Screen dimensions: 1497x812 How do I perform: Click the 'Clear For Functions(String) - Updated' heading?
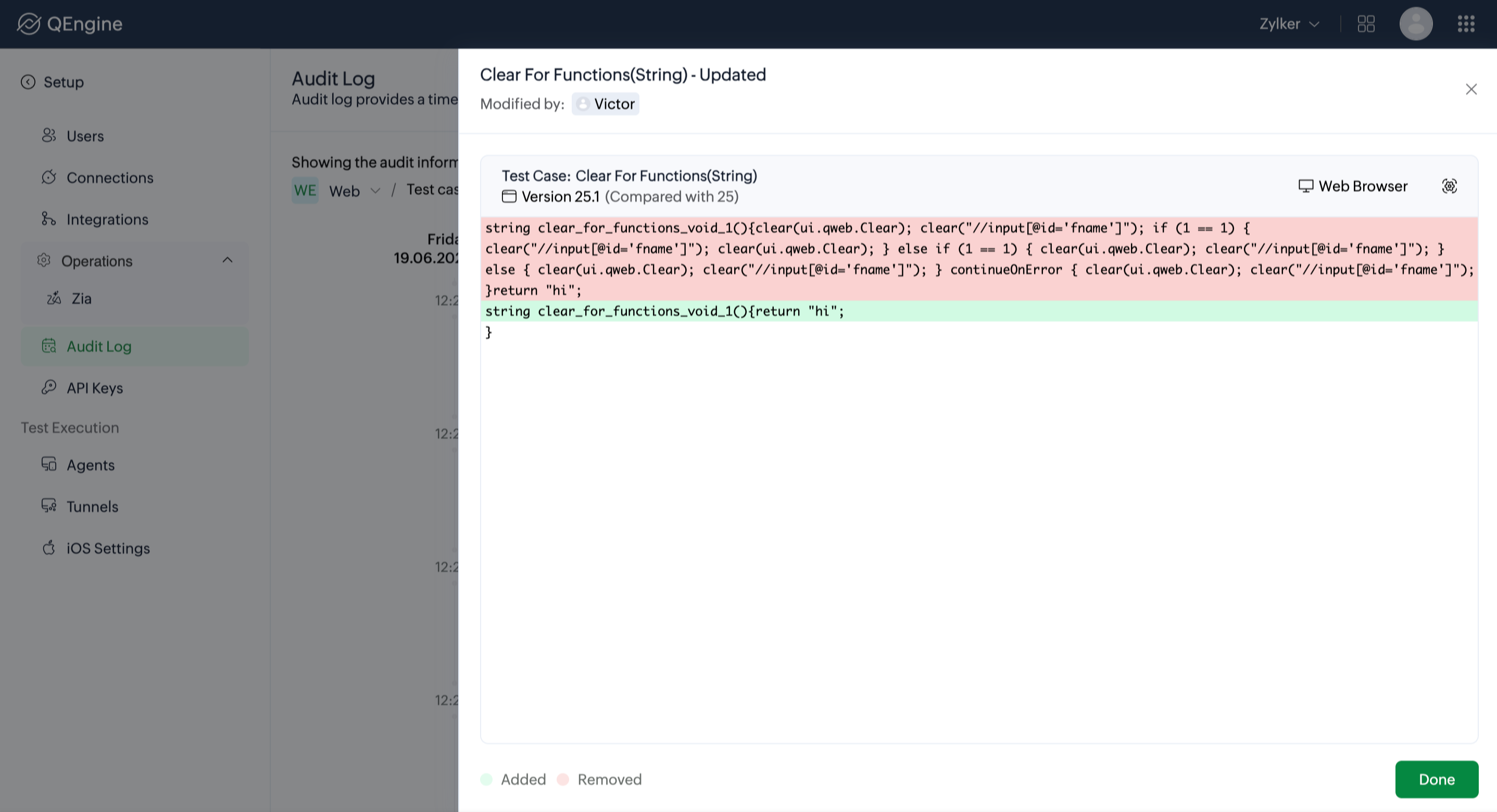click(623, 74)
